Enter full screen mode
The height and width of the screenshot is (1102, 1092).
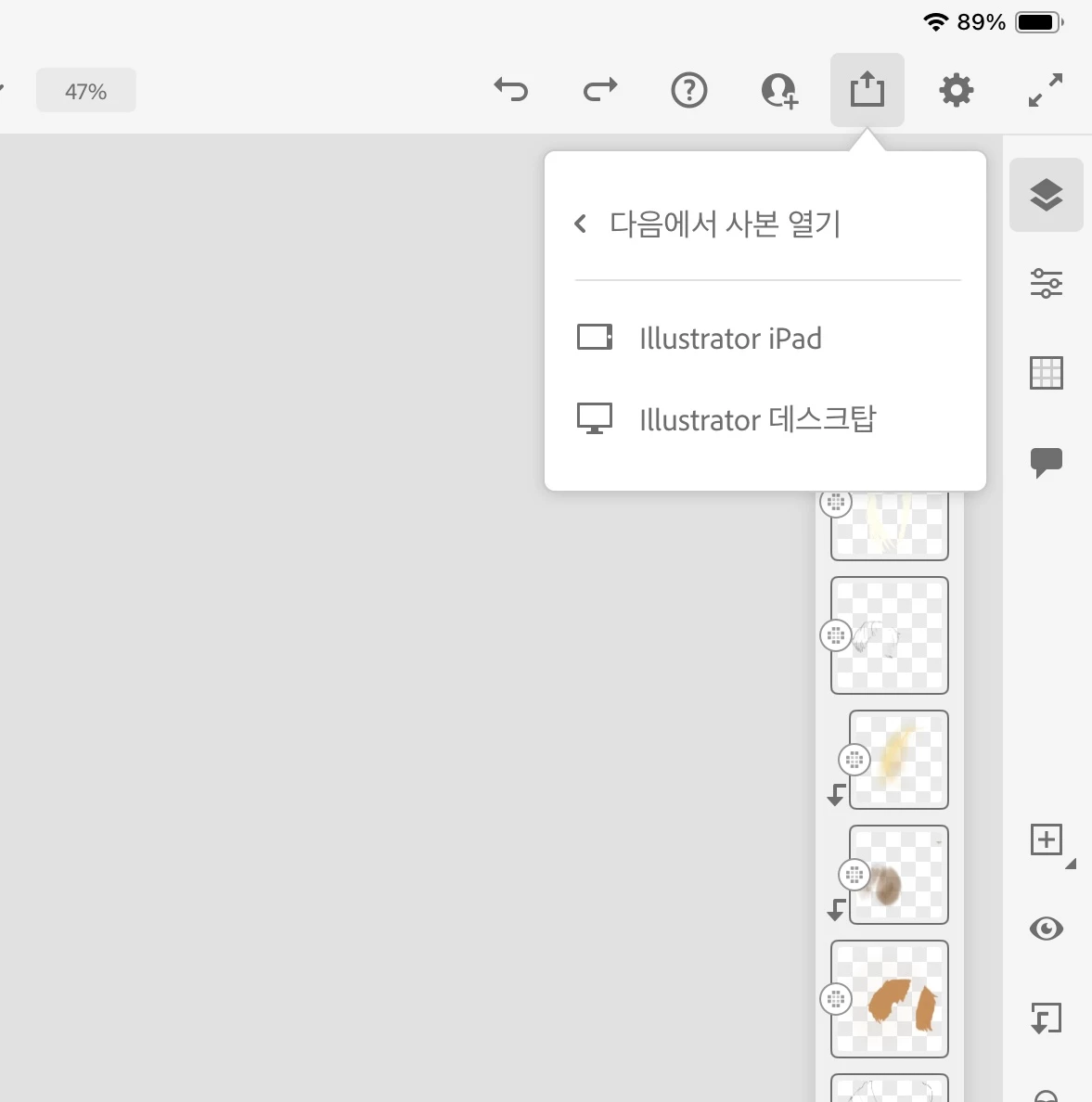click(1046, 90)
